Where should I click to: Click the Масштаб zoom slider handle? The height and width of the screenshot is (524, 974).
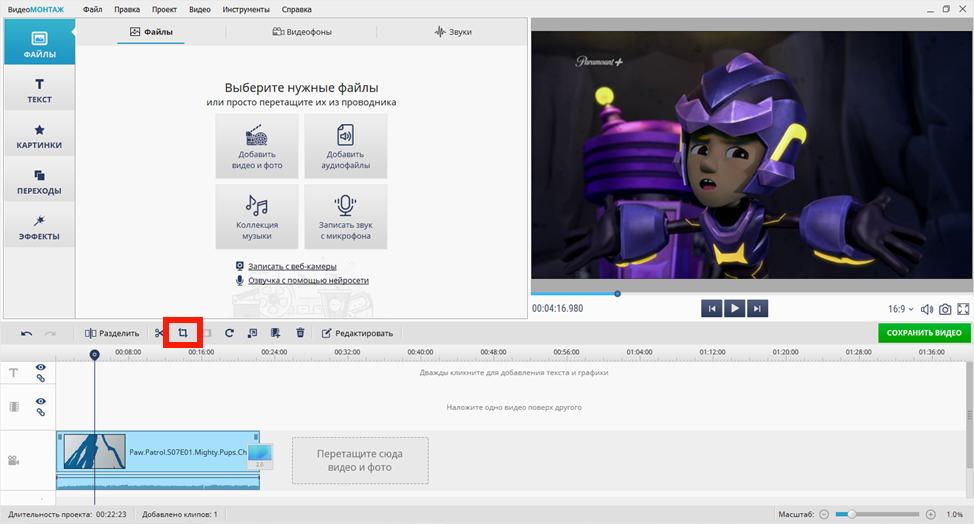click(x=852, y=514)
